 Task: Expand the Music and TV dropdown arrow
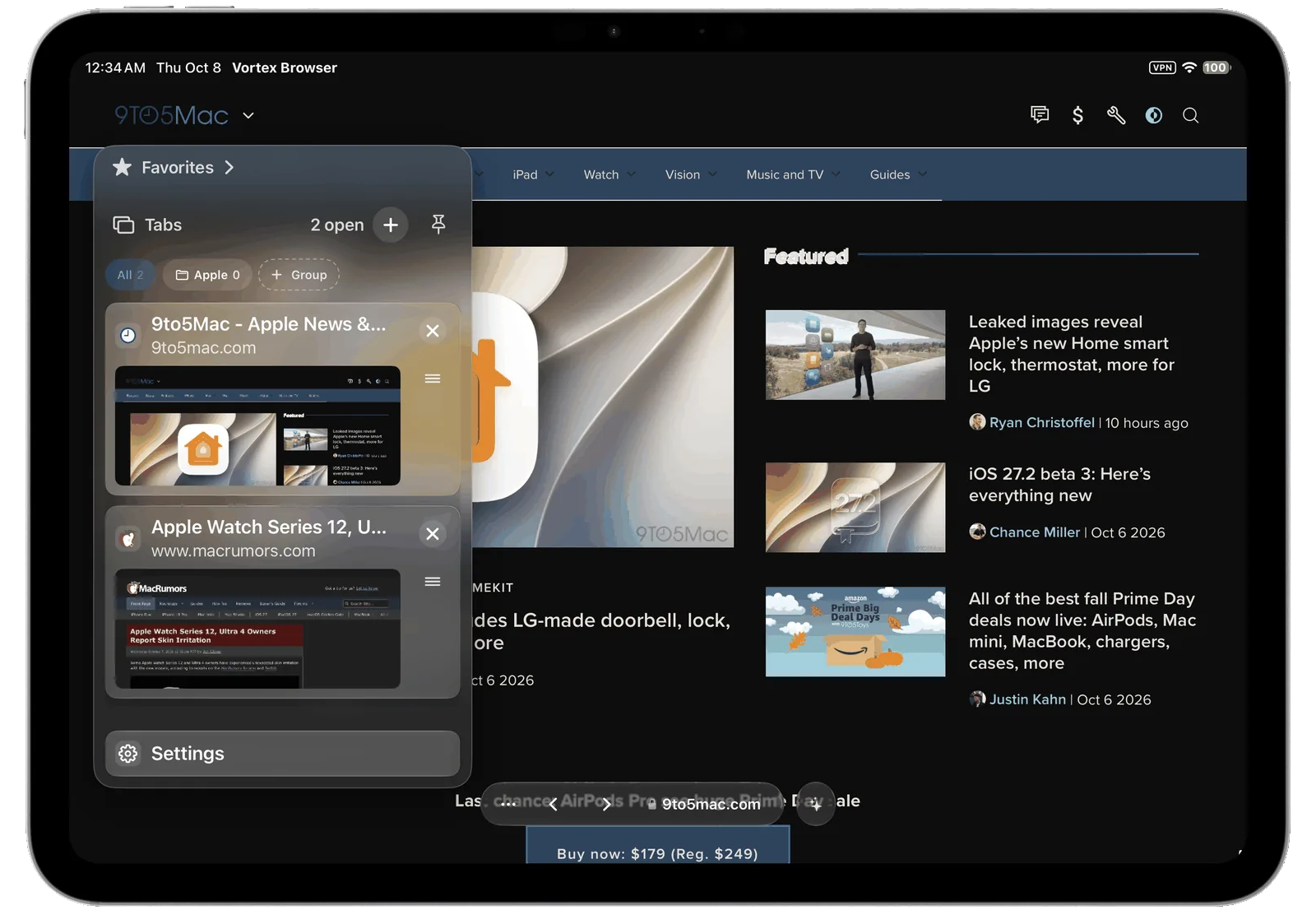click(836, 174)
